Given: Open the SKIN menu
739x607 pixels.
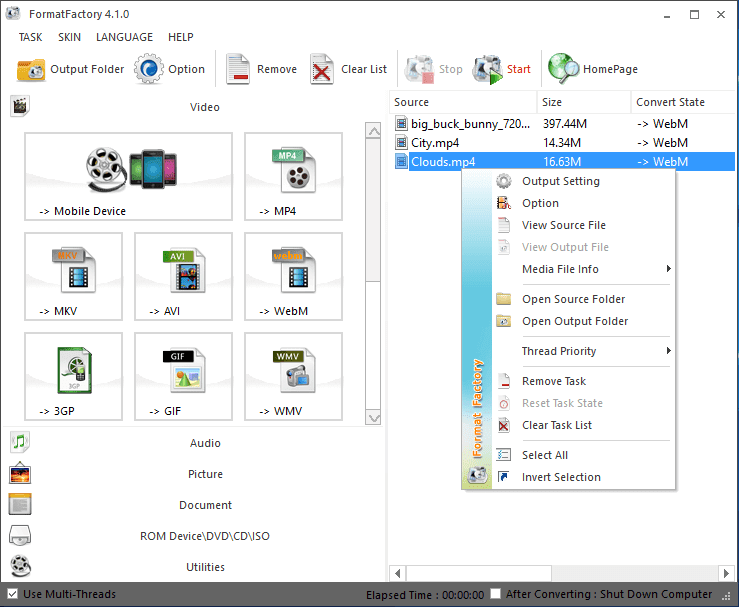Looking at the screenshot, I should [69, 37].
